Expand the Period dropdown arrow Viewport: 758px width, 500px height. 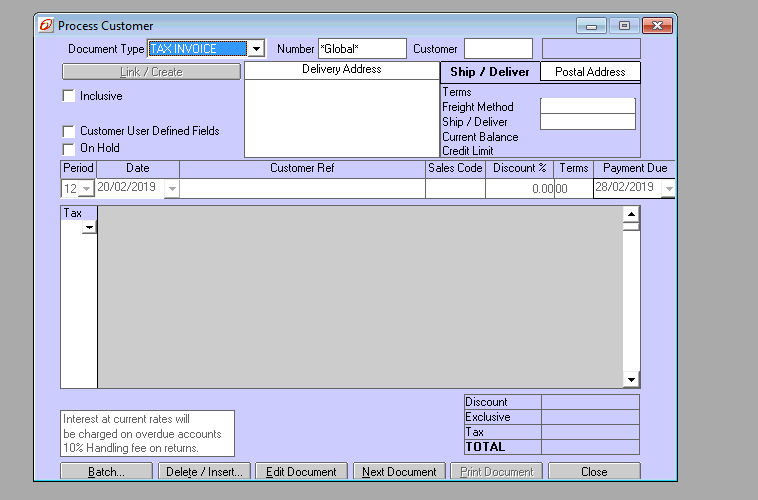point(86,188)
